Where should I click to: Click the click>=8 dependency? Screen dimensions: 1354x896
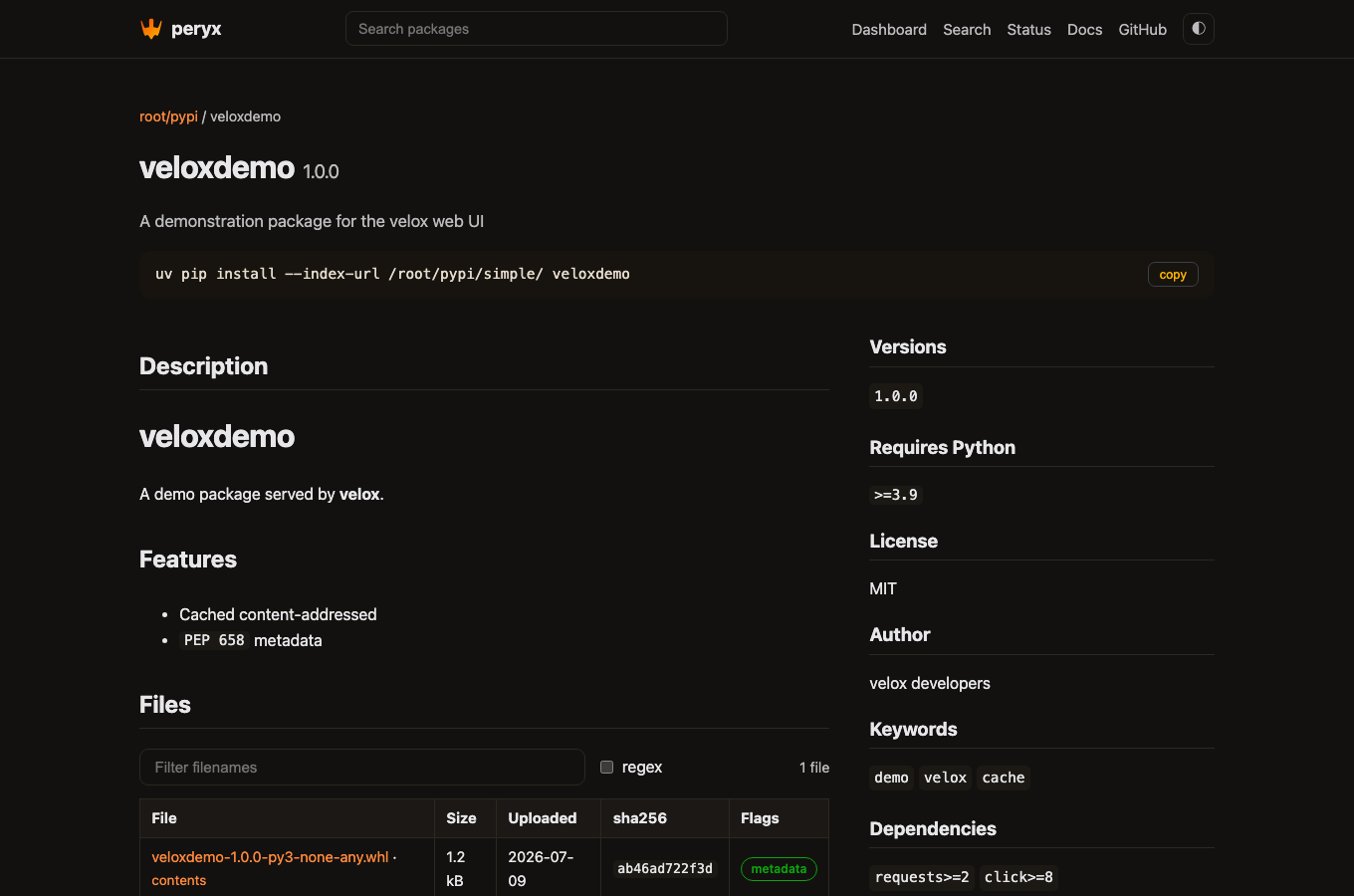[x=1018, y=877]
